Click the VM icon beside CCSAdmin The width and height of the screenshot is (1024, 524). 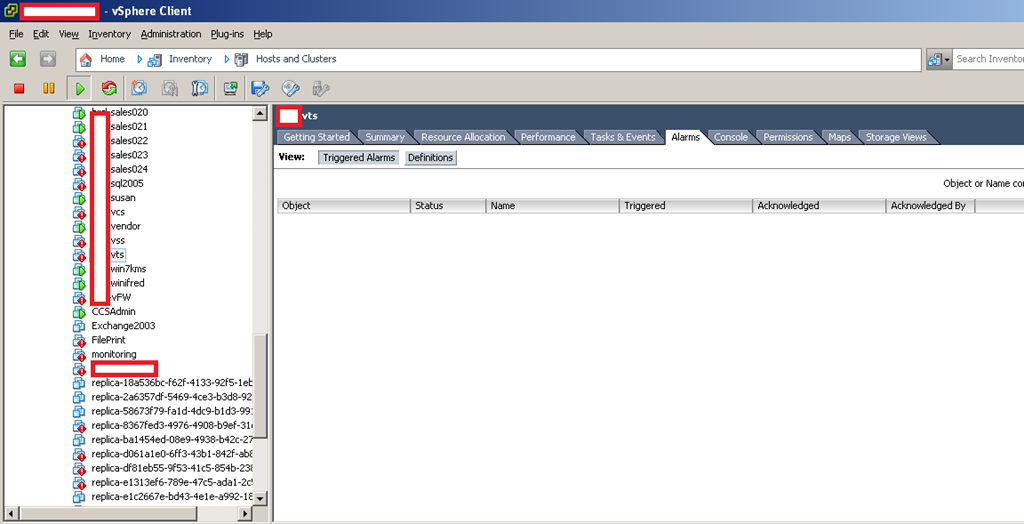click(x=79, y=312)
